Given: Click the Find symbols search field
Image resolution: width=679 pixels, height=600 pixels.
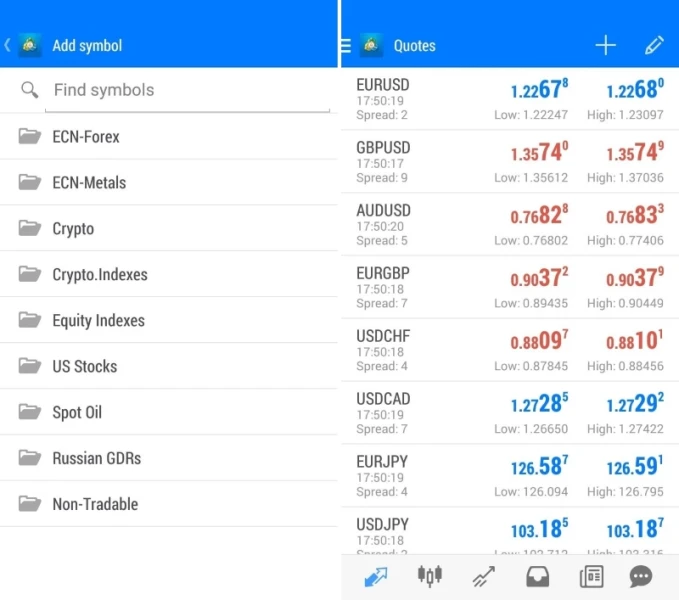Looking at the screenshot, I should (x=190, y=90).
